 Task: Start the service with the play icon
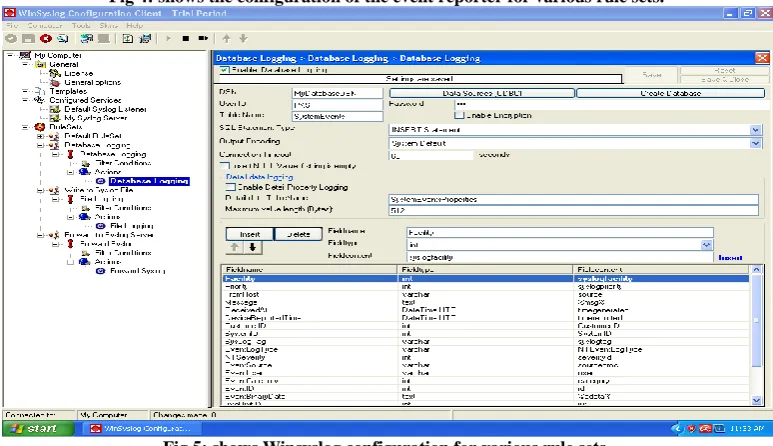coord(168,38)
